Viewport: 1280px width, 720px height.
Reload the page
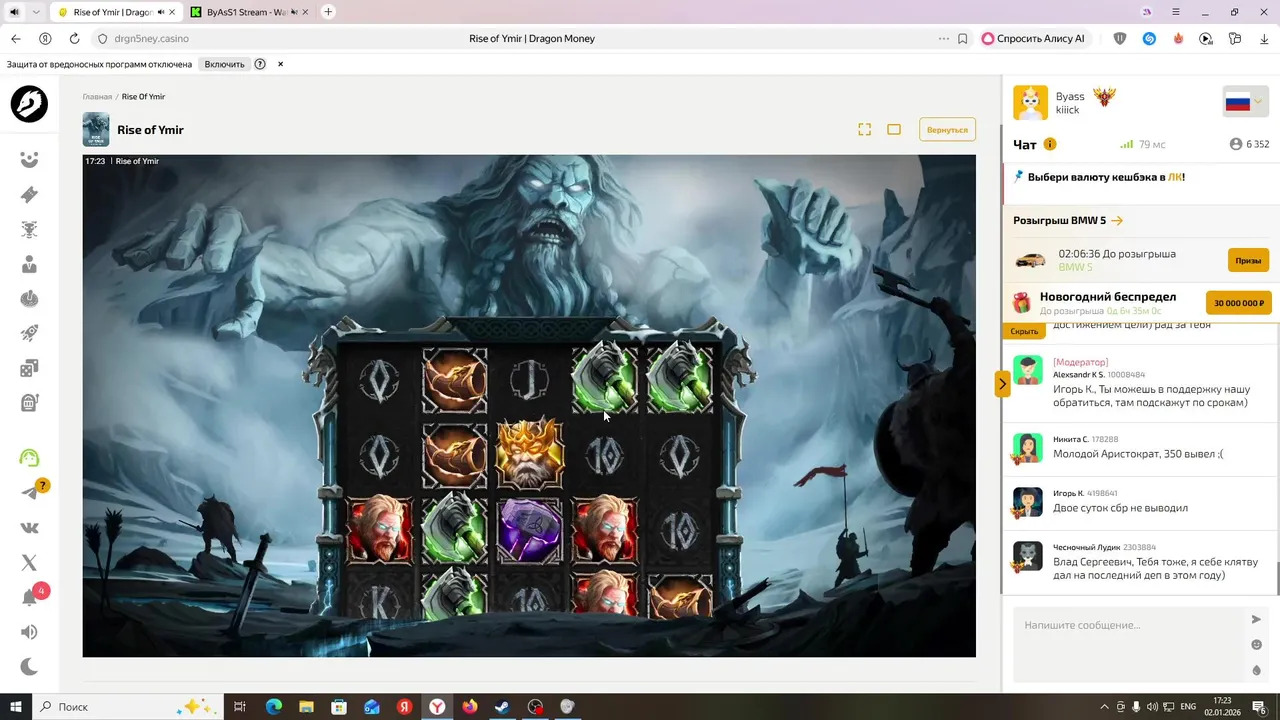74,39
